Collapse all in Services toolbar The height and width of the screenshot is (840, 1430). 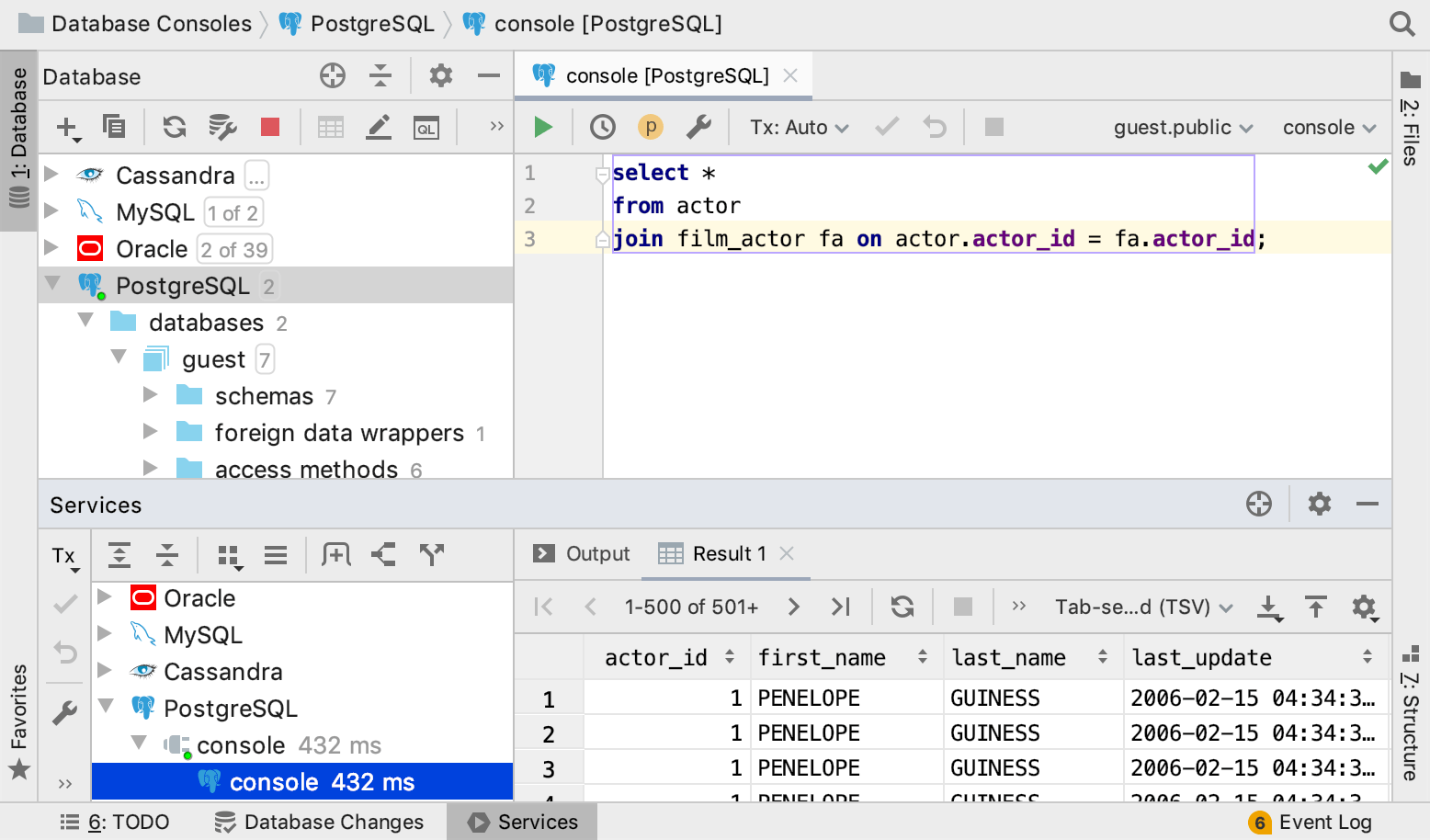click(167, 554)
